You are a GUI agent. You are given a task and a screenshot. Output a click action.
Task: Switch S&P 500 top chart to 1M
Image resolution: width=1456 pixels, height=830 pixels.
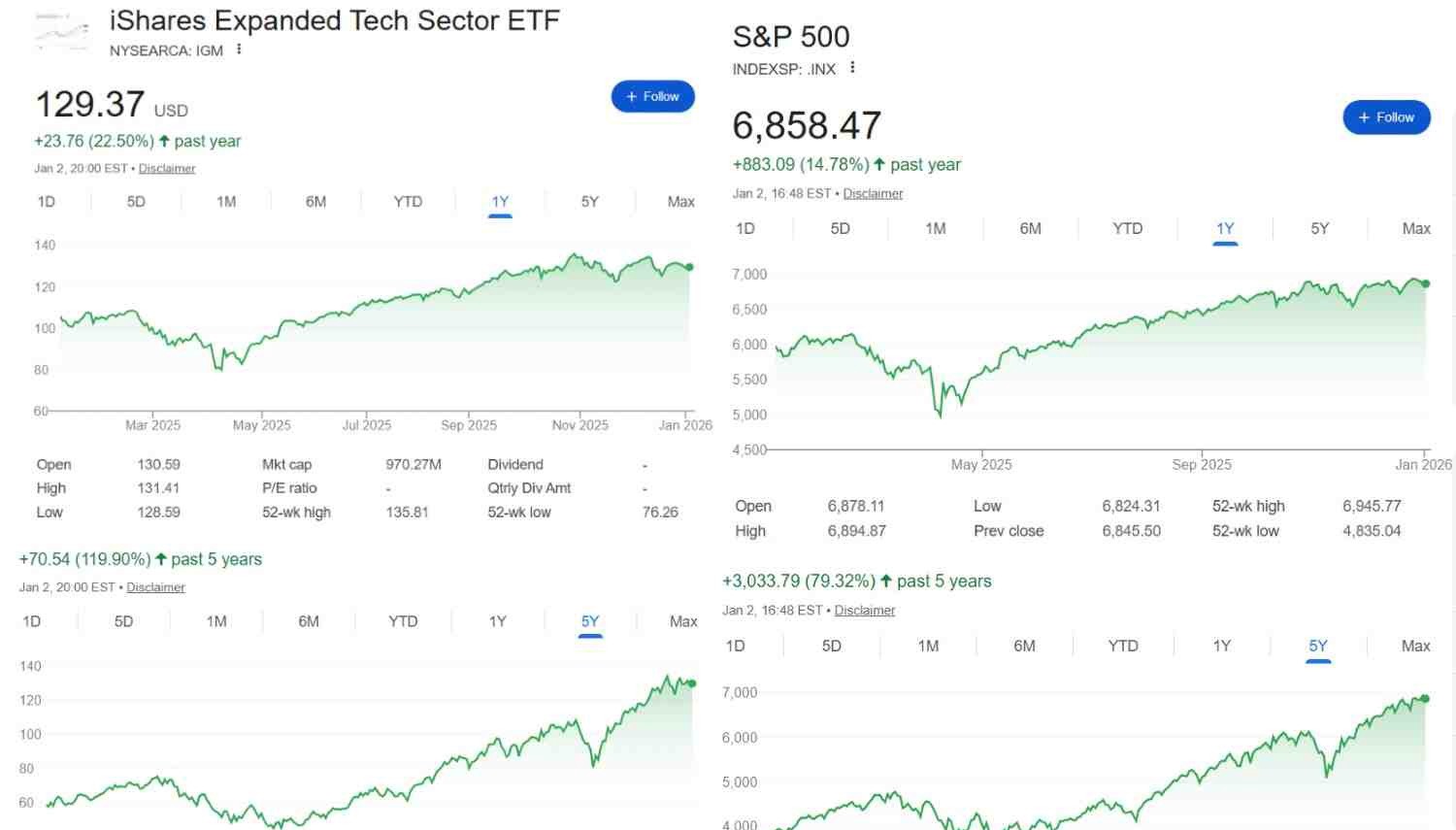tap(935, 229)
